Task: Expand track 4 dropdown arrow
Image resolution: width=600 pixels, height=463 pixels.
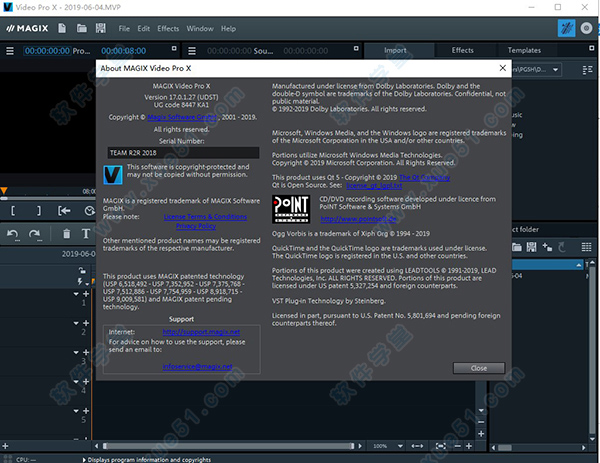Action: (76, 382)
